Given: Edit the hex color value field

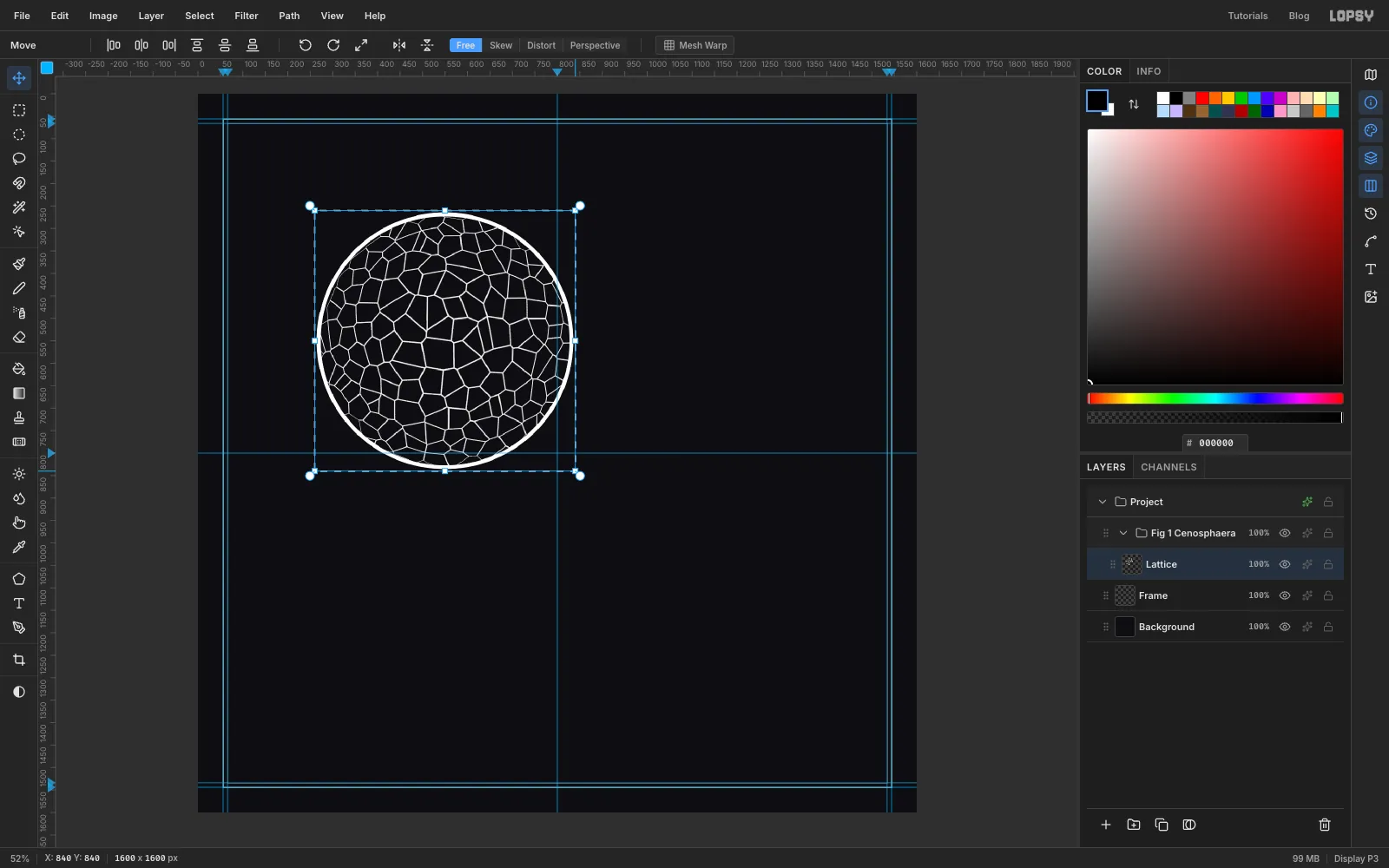Looking at the screenshot, I should [x=1215, y=443].
